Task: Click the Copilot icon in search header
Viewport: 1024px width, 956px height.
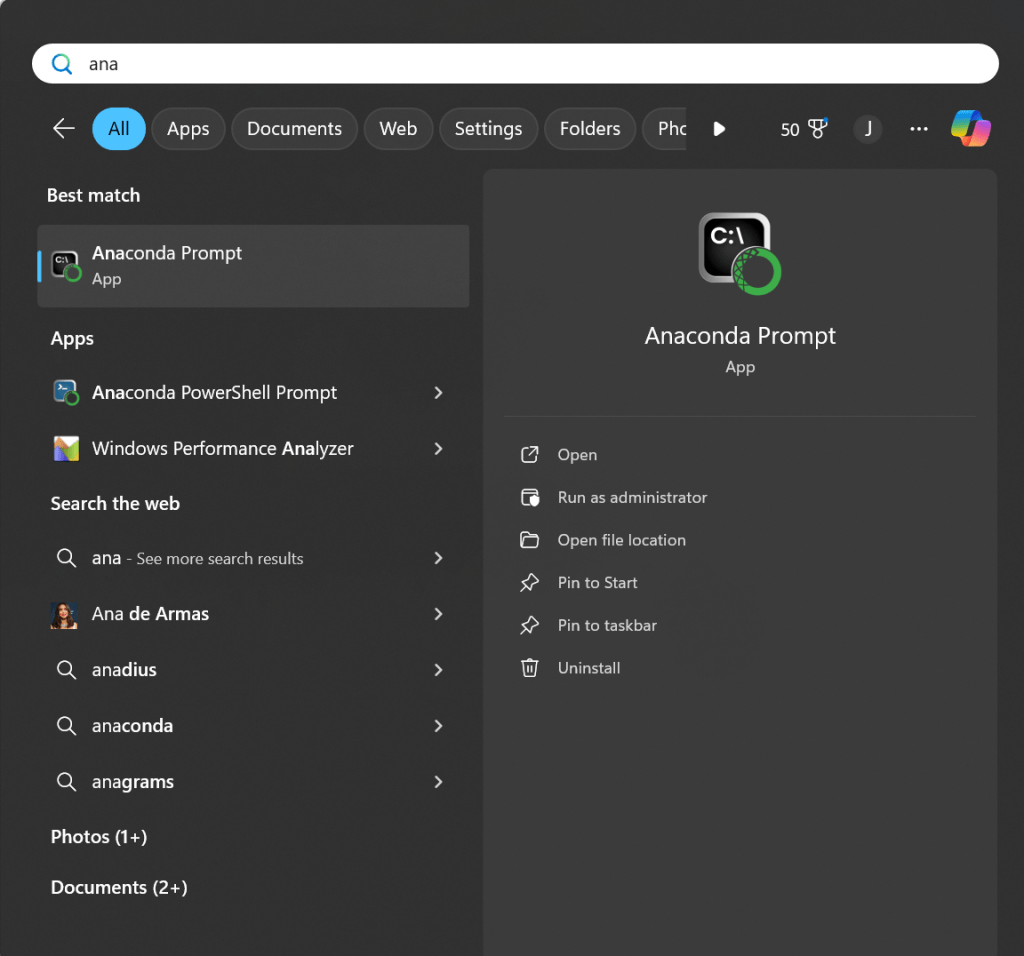Action: tap(970, 129)
